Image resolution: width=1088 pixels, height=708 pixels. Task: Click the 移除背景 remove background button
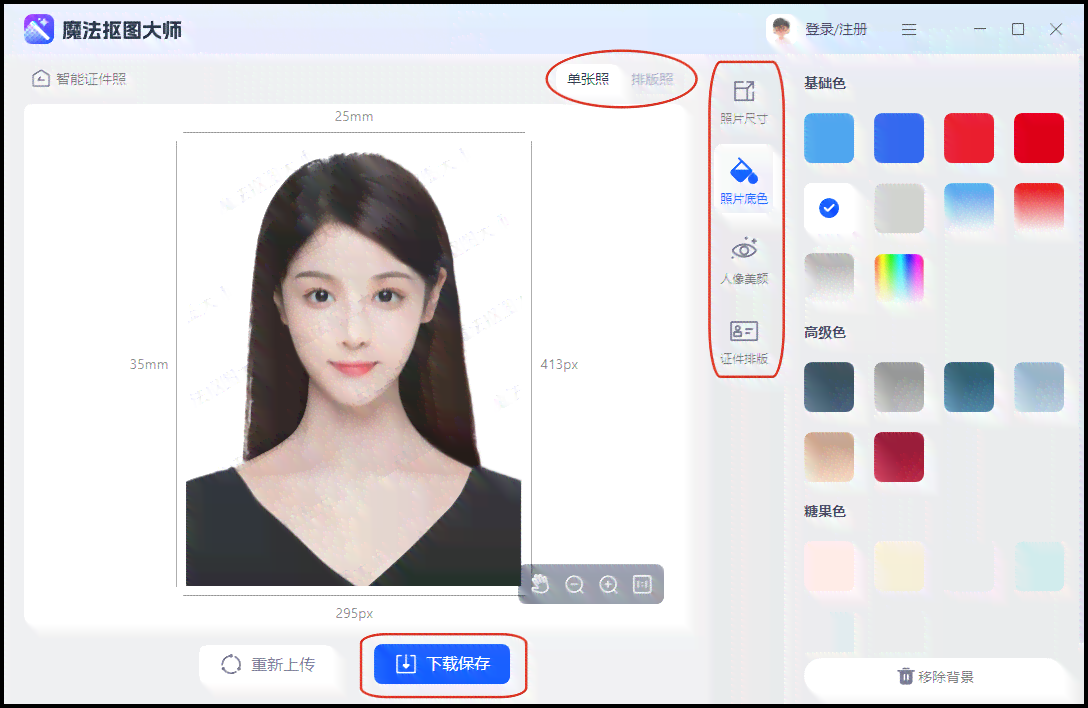tap(935, 677)
